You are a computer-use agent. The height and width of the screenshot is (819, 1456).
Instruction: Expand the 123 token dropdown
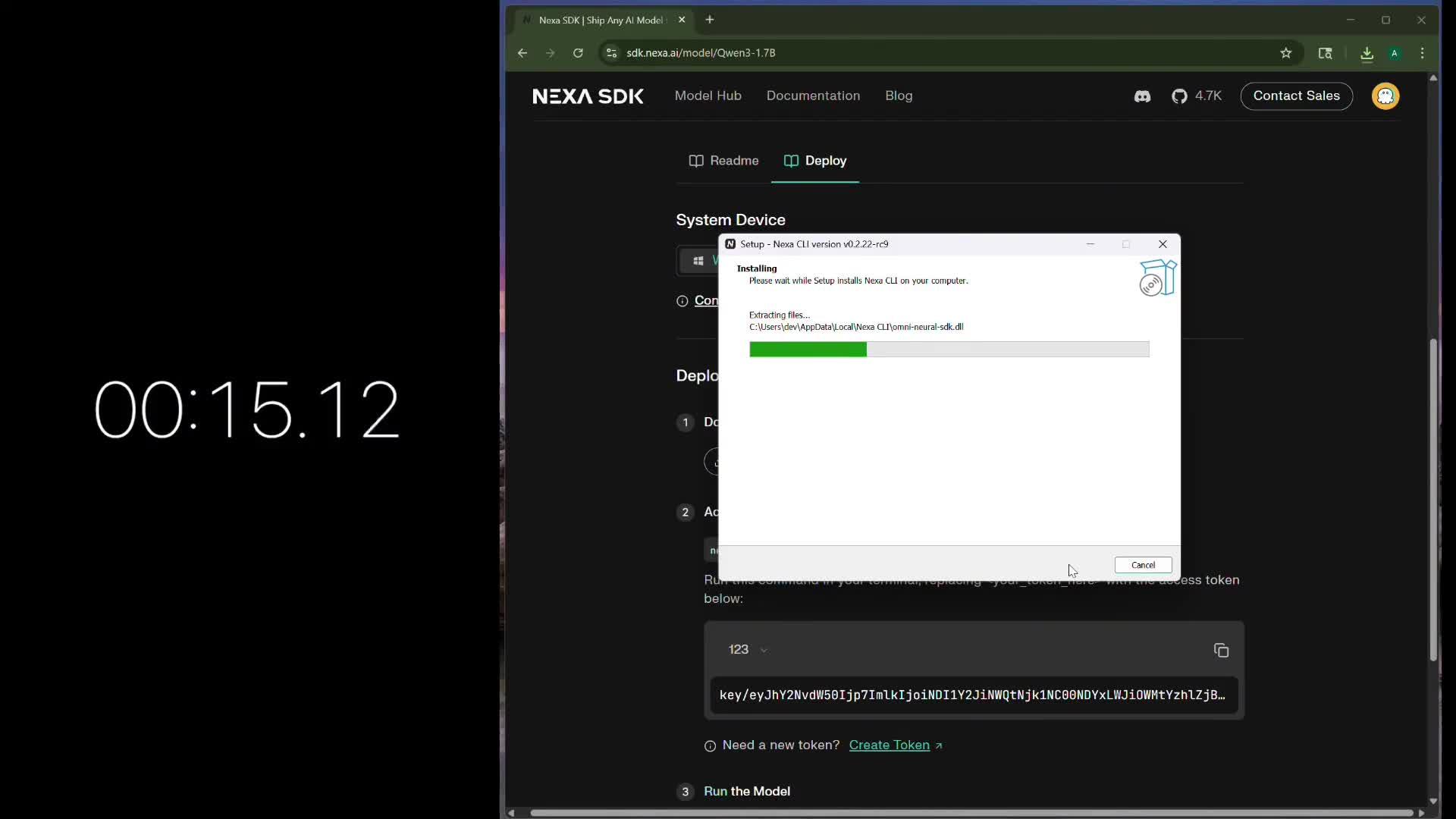[x=748, y=650]
